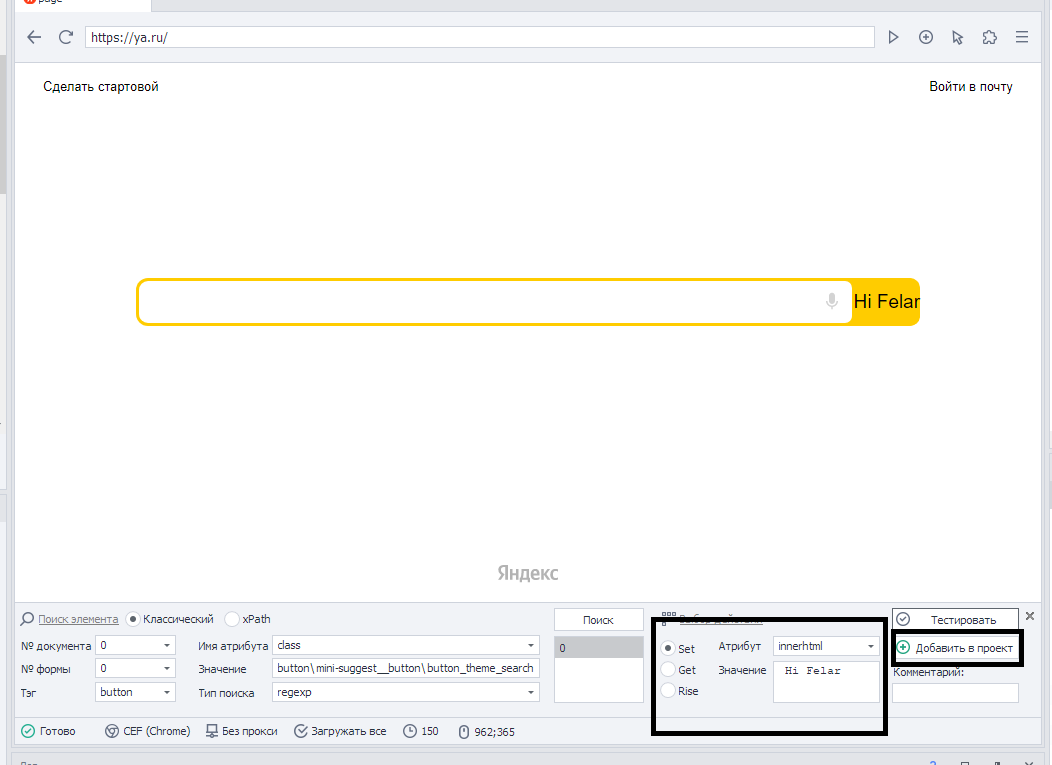Open the Поиск элемента link
Image resolution: width=1052 pixels, height=765 pixels.
(78, 619)
